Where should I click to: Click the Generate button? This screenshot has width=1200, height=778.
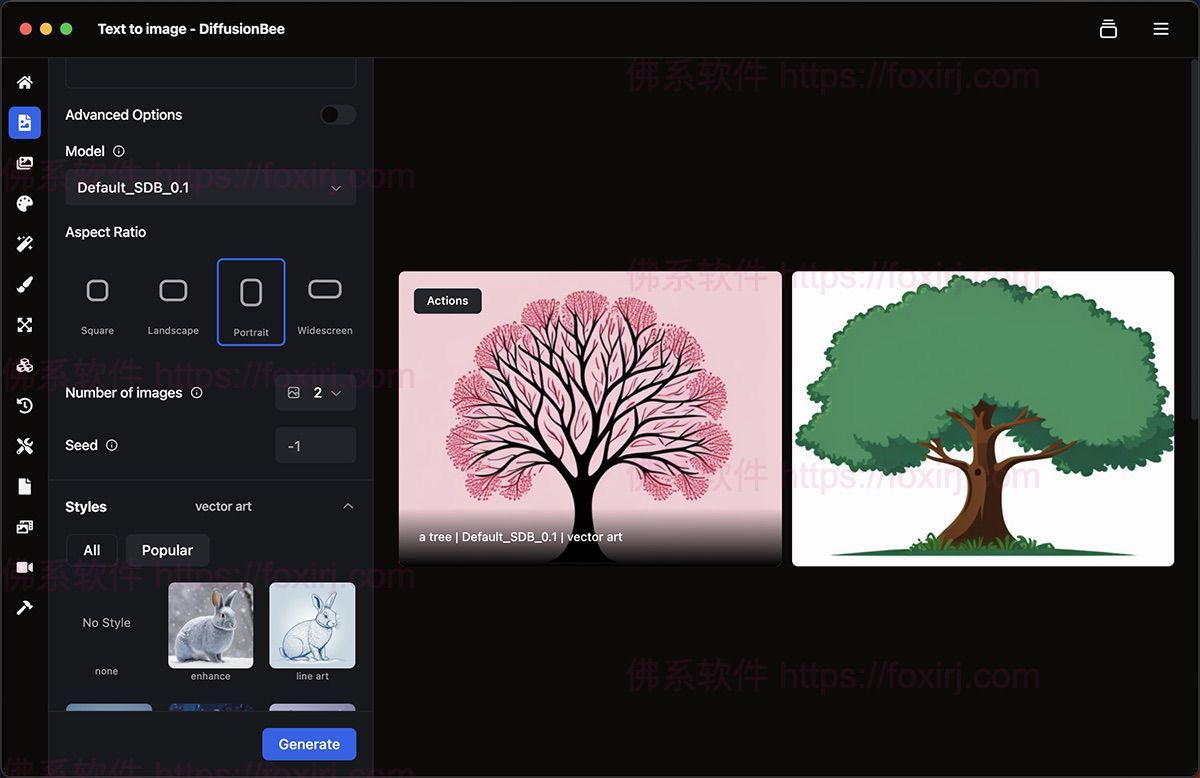coord(309,744)
